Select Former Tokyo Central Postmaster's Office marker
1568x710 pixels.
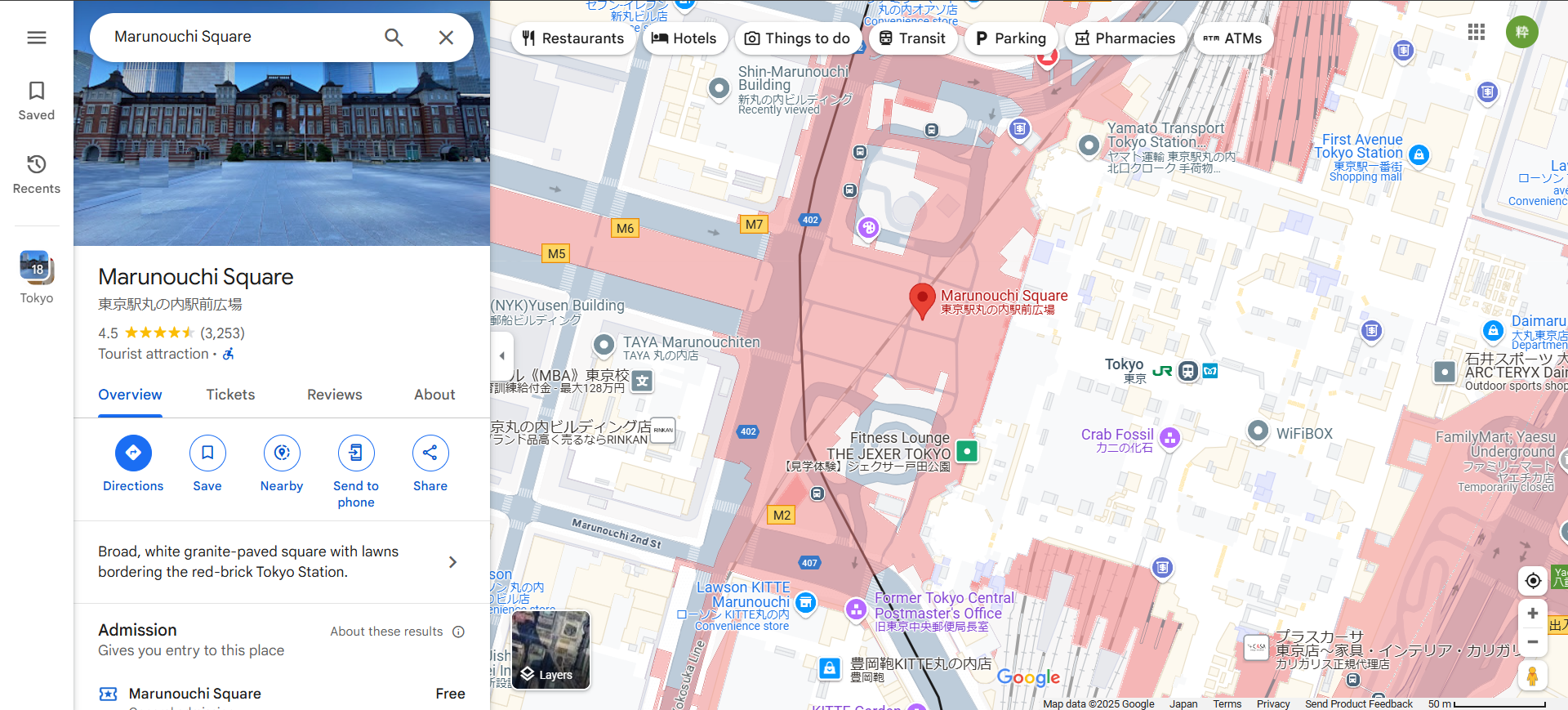856,609
